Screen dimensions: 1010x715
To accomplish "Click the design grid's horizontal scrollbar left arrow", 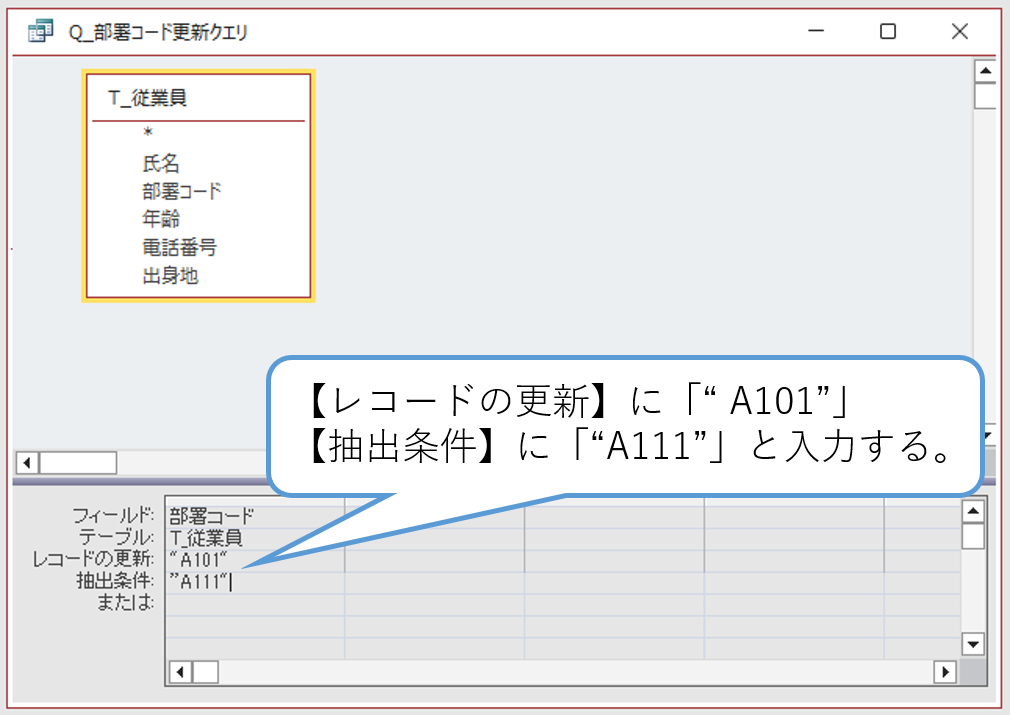I will tap(179, 672).
